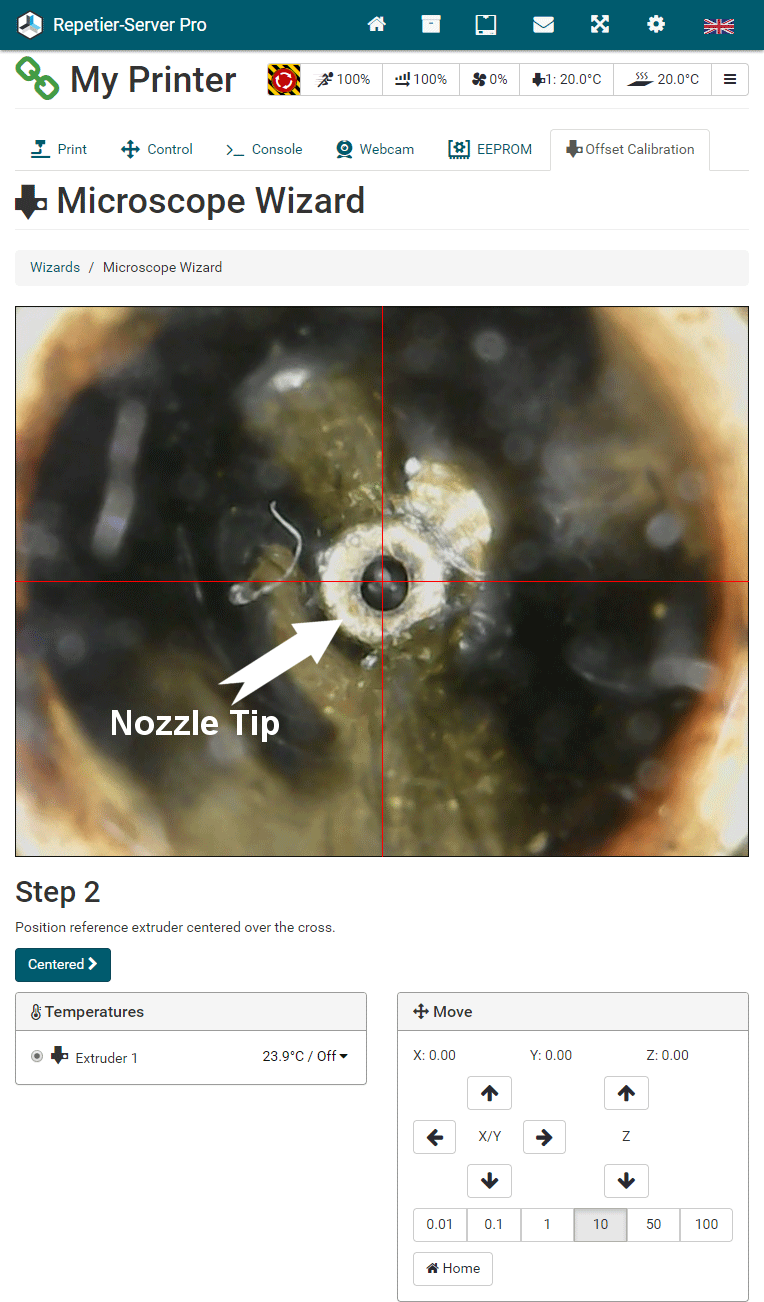Adjust the fan 0% speed control
764x1302 pixels.
pos(490,79)
